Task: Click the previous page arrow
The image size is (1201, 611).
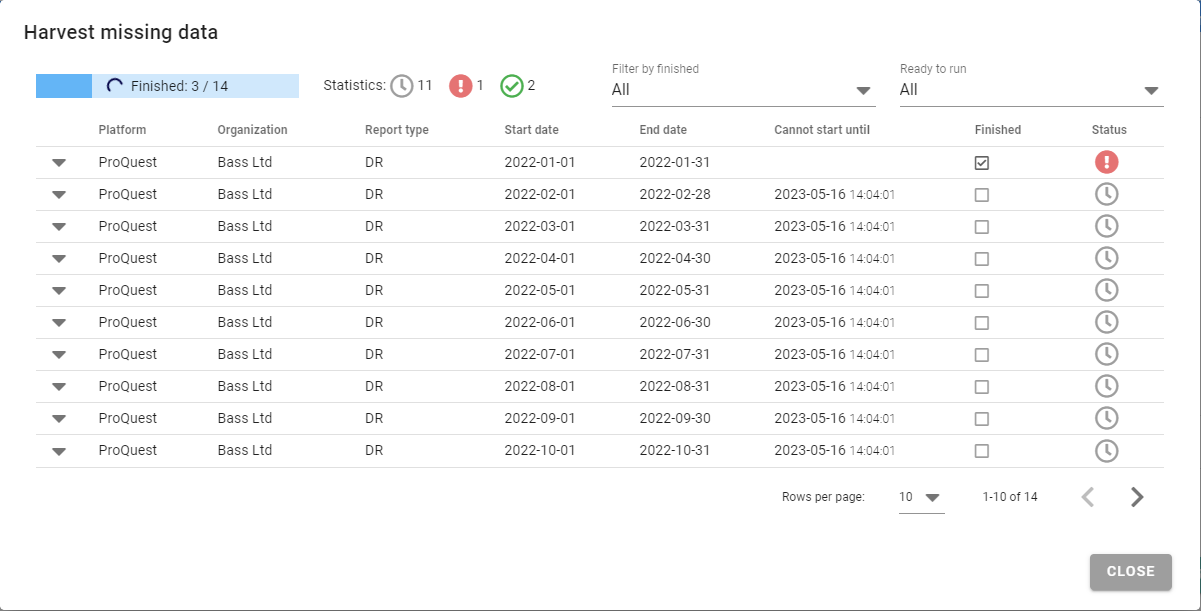Action: tap(1088, 497)
